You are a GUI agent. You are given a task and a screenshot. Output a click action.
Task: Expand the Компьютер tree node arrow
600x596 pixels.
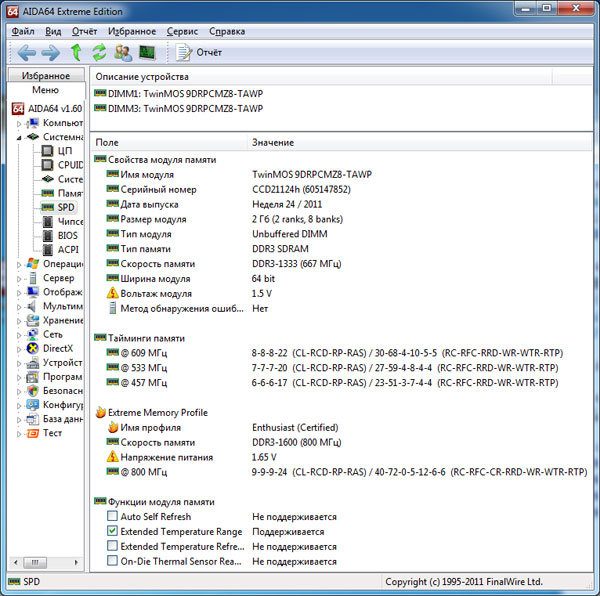click(19, 124)
